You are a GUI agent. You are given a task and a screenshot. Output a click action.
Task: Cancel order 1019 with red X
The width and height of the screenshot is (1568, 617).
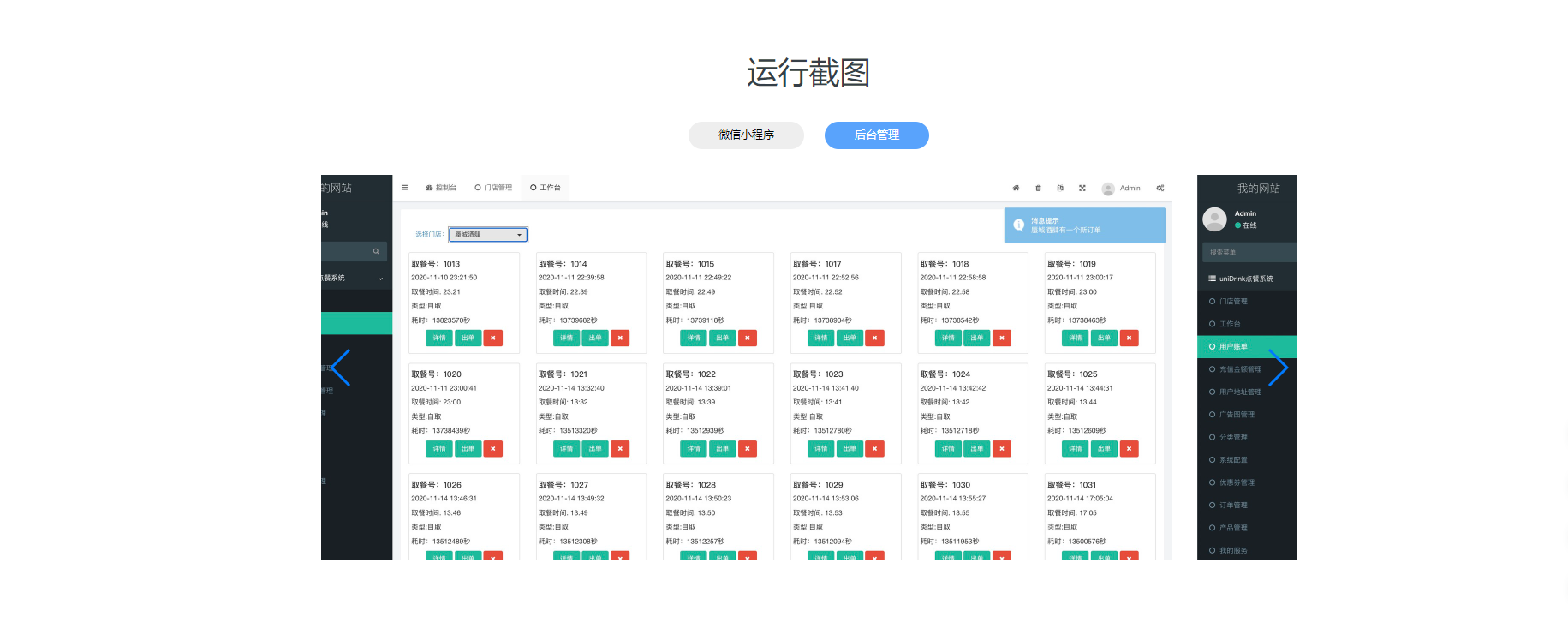tap(1129, 338)
